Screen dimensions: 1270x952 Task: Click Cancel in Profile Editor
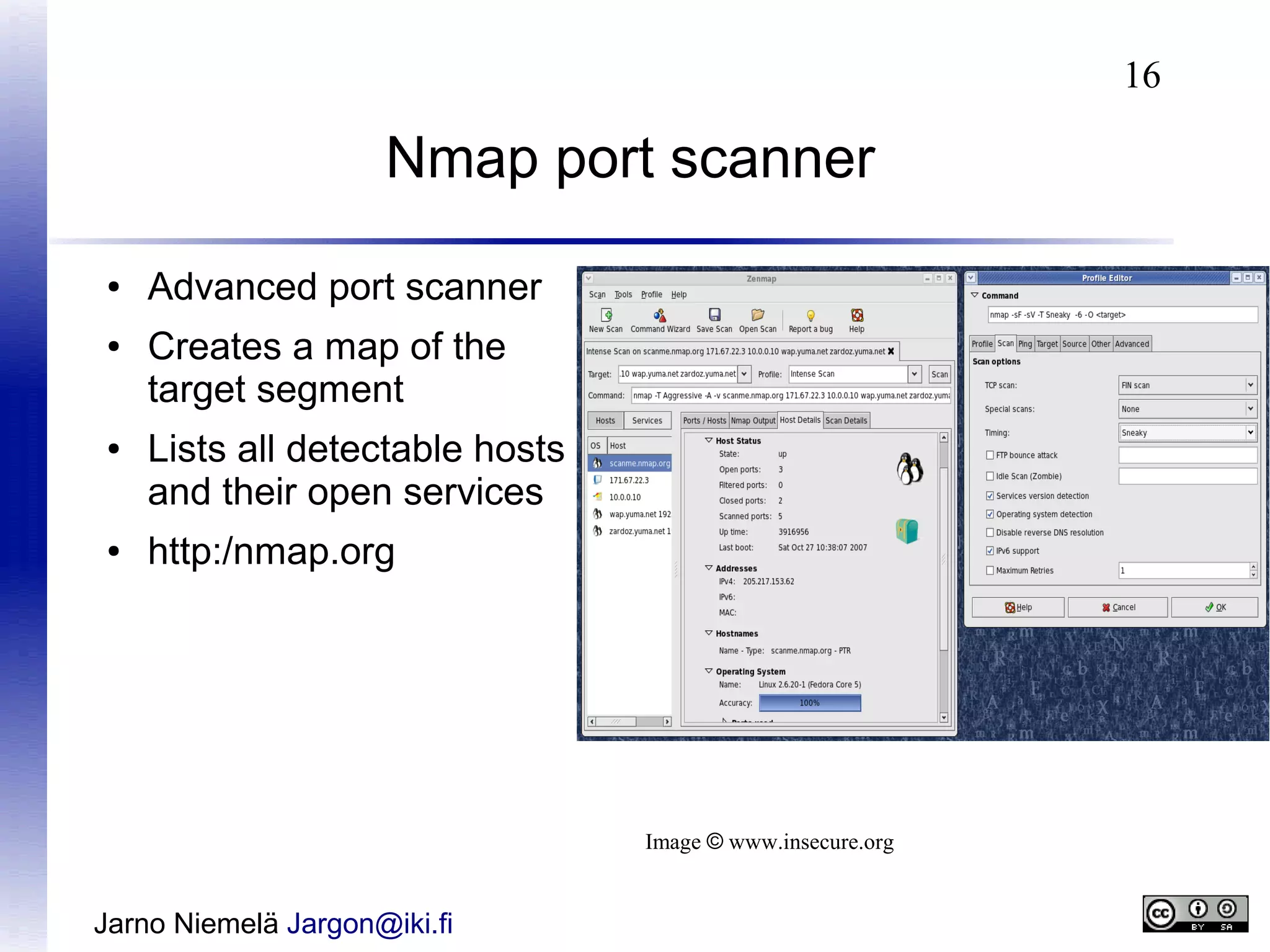pyautogui.click(x=1118, y=607)
